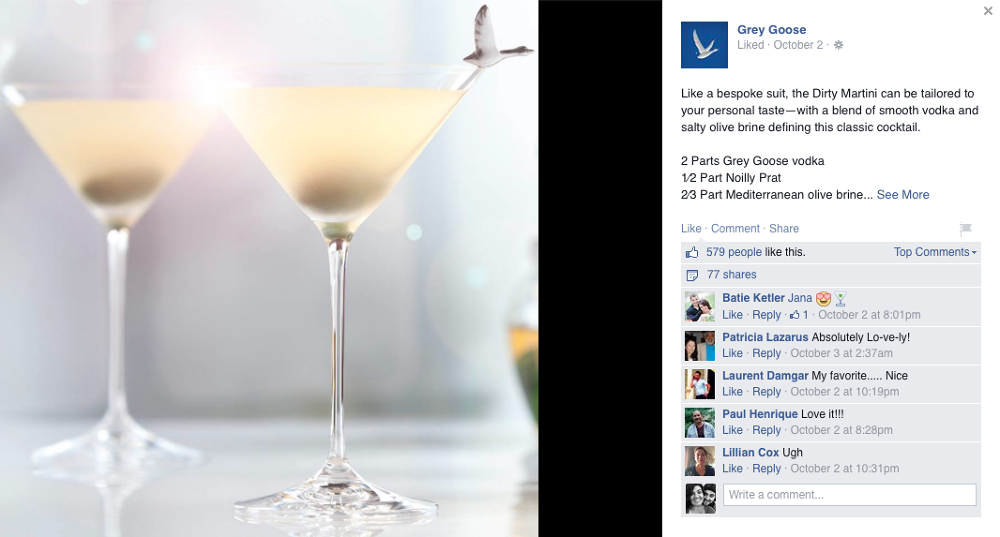The image size is (1000, 537).
Task: Click the report flag icon
Action: [x=966, y=228]
